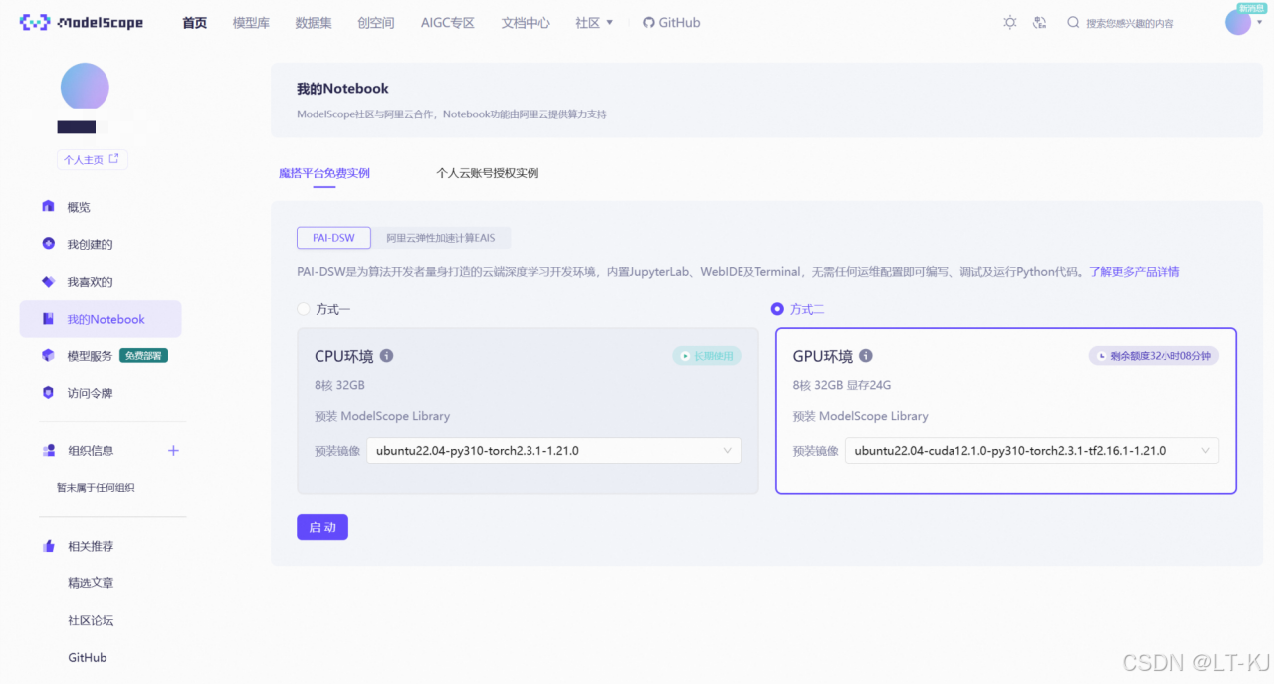The height and width of the screenshot is (684, 1274).
Task: Click 我的Notebook page heading
Action: (343, 88)
